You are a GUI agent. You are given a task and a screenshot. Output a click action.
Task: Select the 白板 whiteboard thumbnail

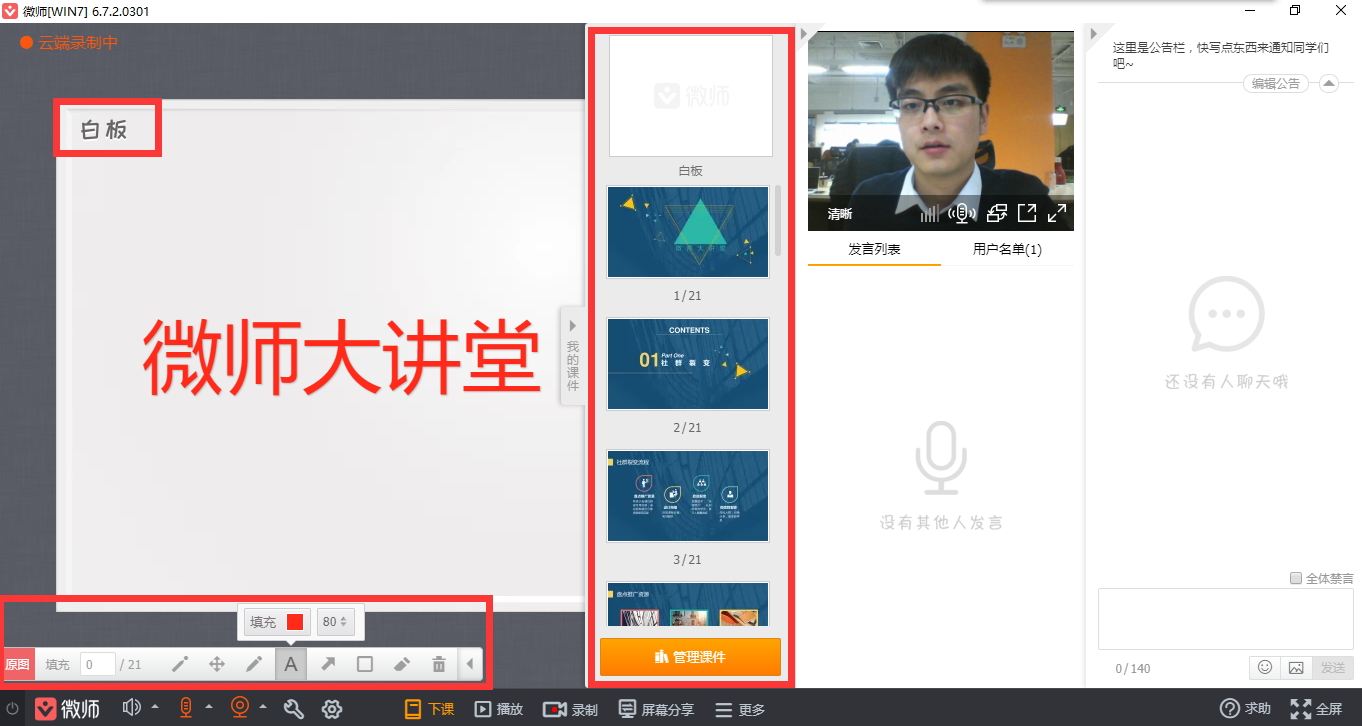(691, 96)
